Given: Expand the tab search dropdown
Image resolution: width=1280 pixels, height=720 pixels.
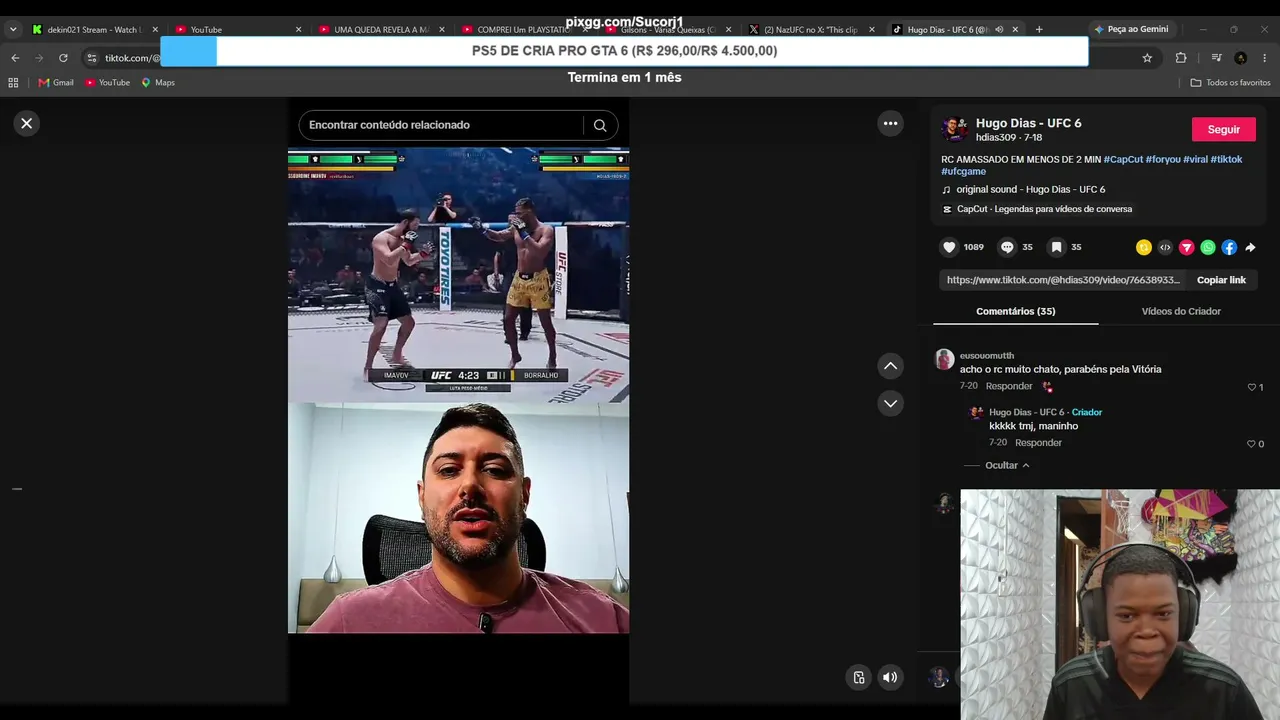Looking at the screenshot, I should tap(13, 30).
